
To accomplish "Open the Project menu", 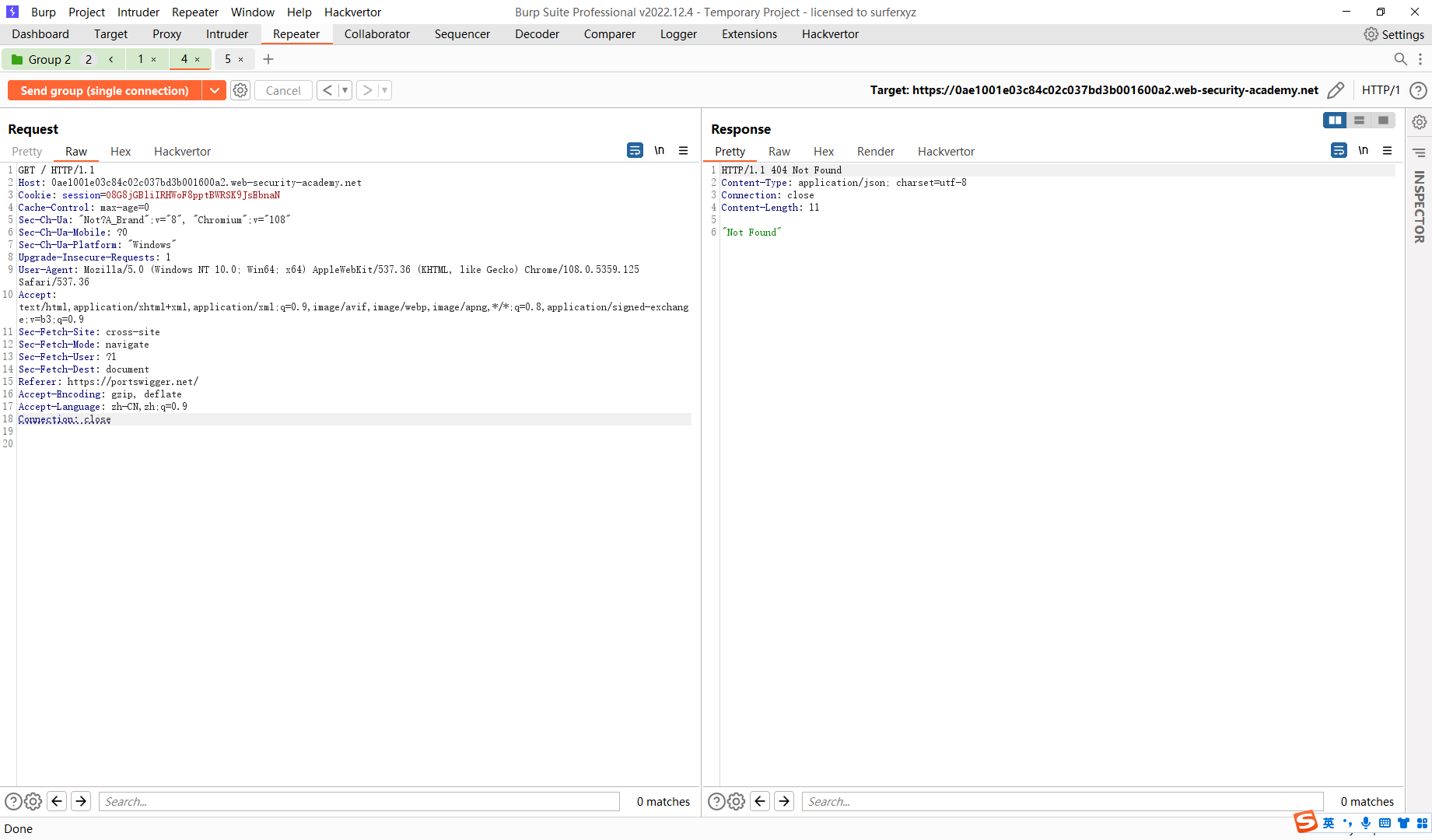I will [x=86, y=12].
